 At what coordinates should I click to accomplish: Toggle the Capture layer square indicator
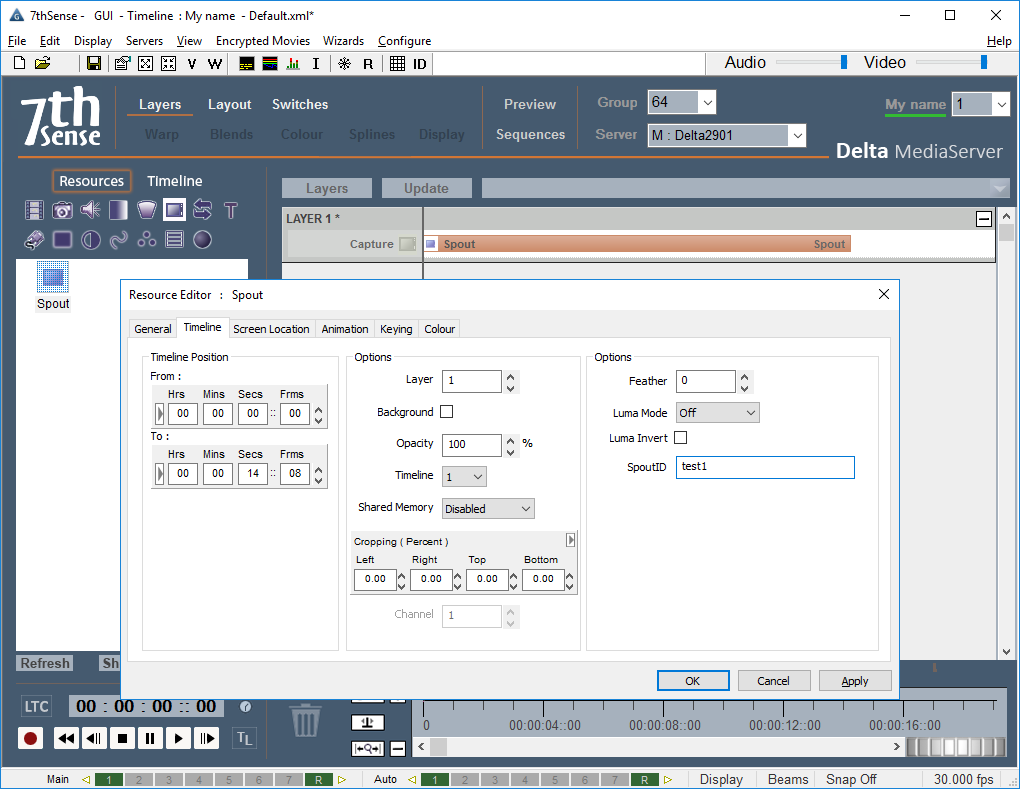coord(407,244)
